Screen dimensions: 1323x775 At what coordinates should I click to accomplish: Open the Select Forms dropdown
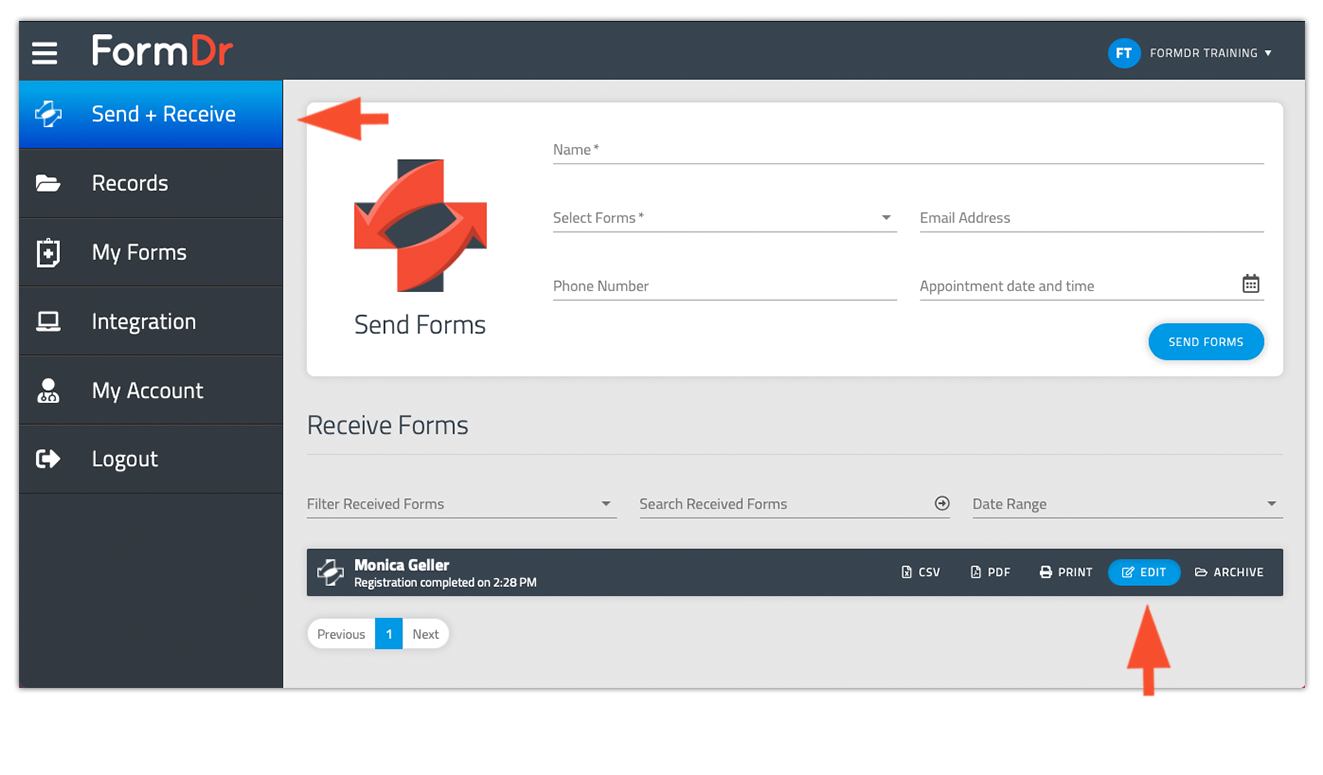coord(725,218)
